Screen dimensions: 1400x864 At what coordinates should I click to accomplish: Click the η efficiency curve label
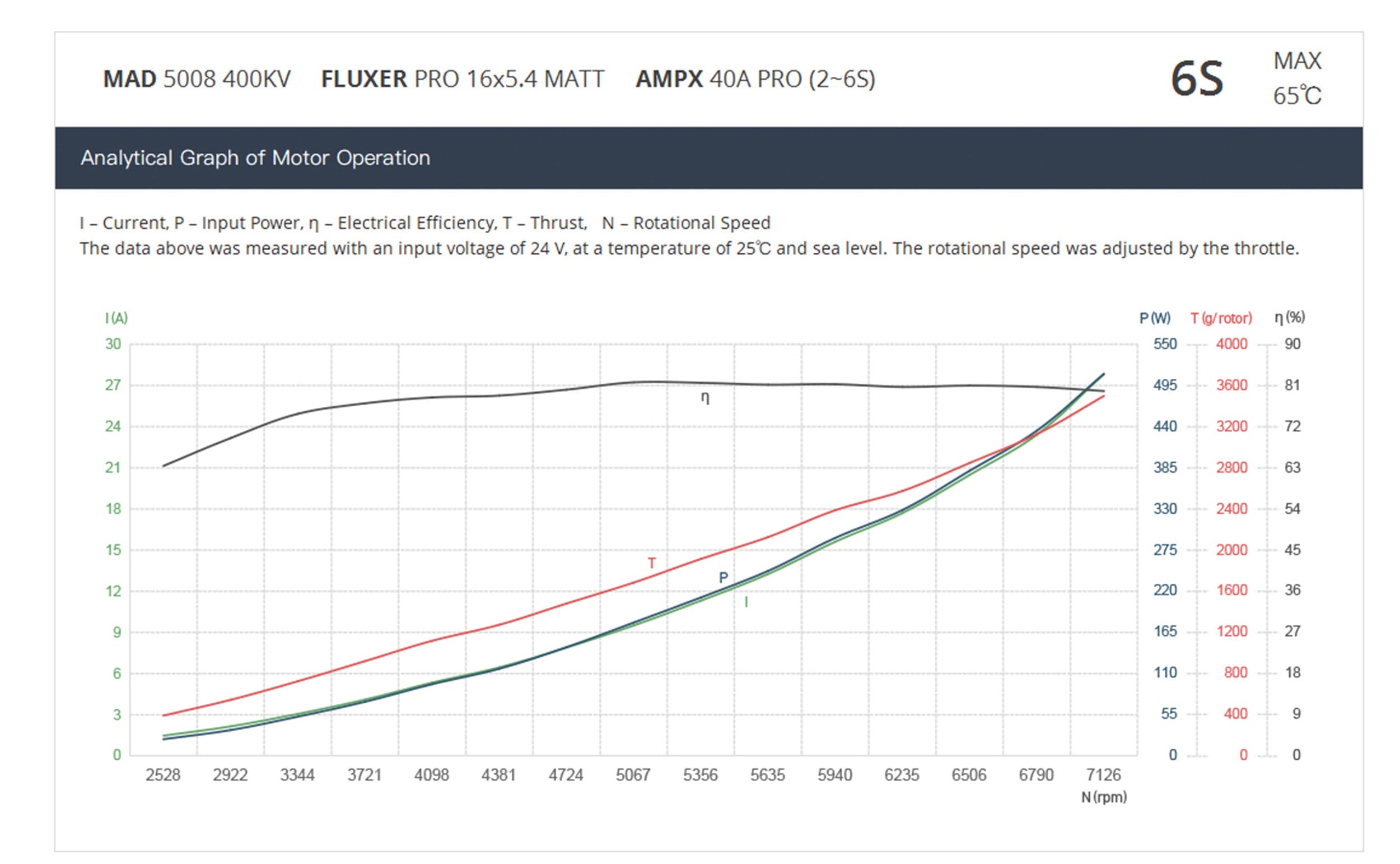(705, 398)
